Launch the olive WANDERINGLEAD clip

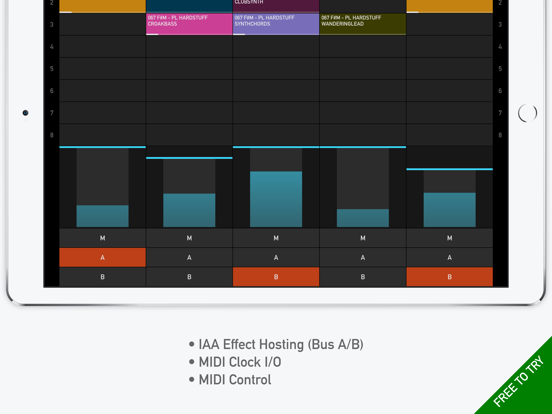(363, 24)
